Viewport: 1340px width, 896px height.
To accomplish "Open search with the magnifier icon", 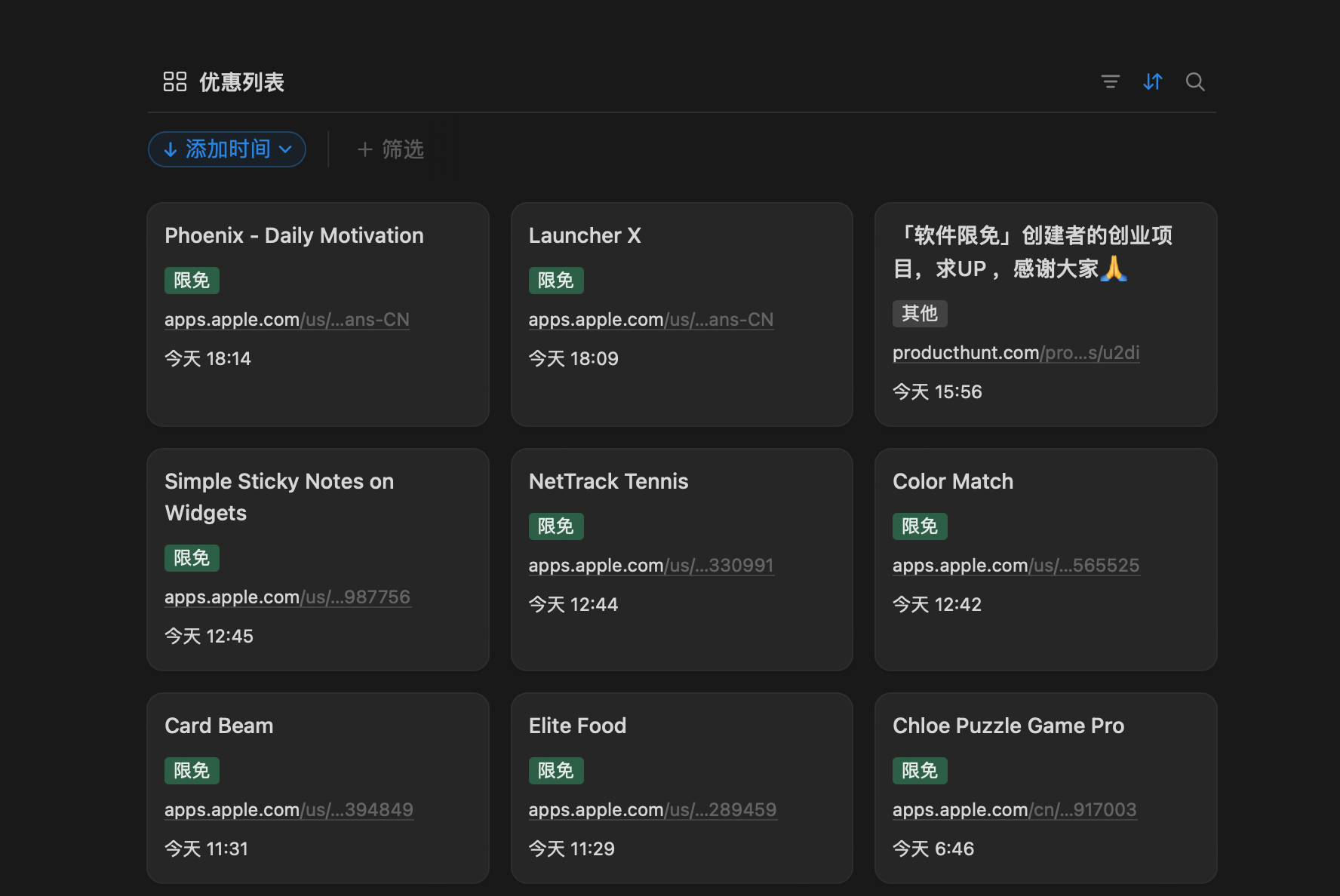I will pos(1194,81).
